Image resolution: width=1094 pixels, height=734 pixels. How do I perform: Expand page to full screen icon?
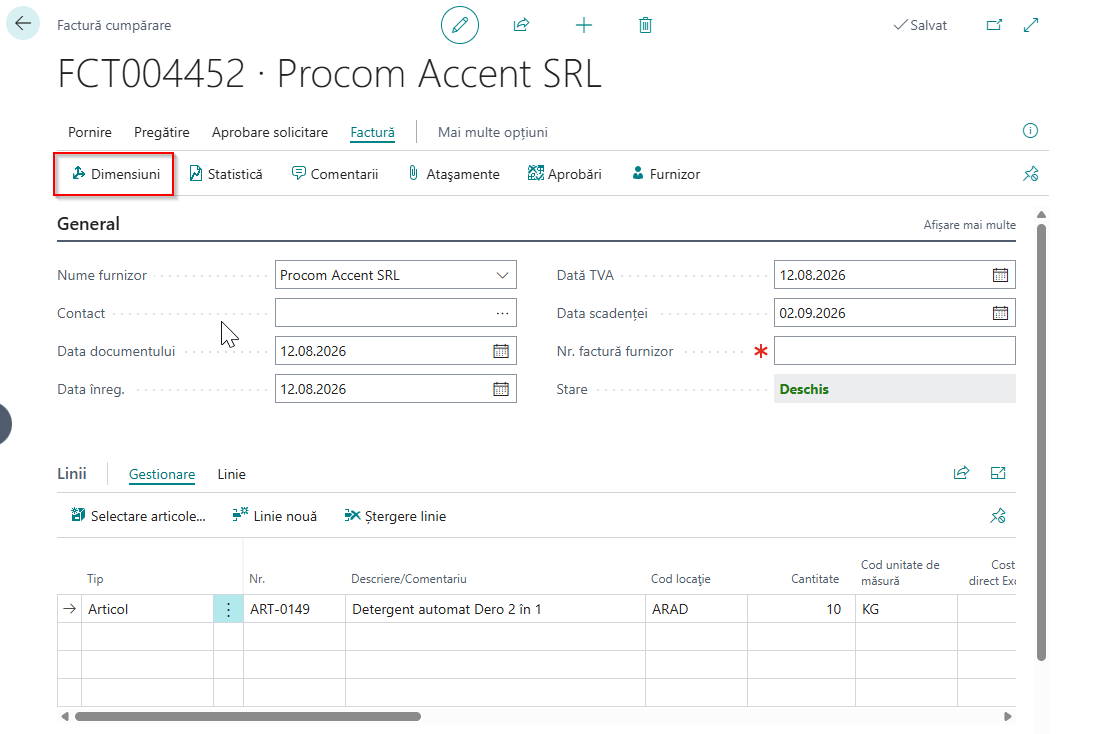[1031, 25]
